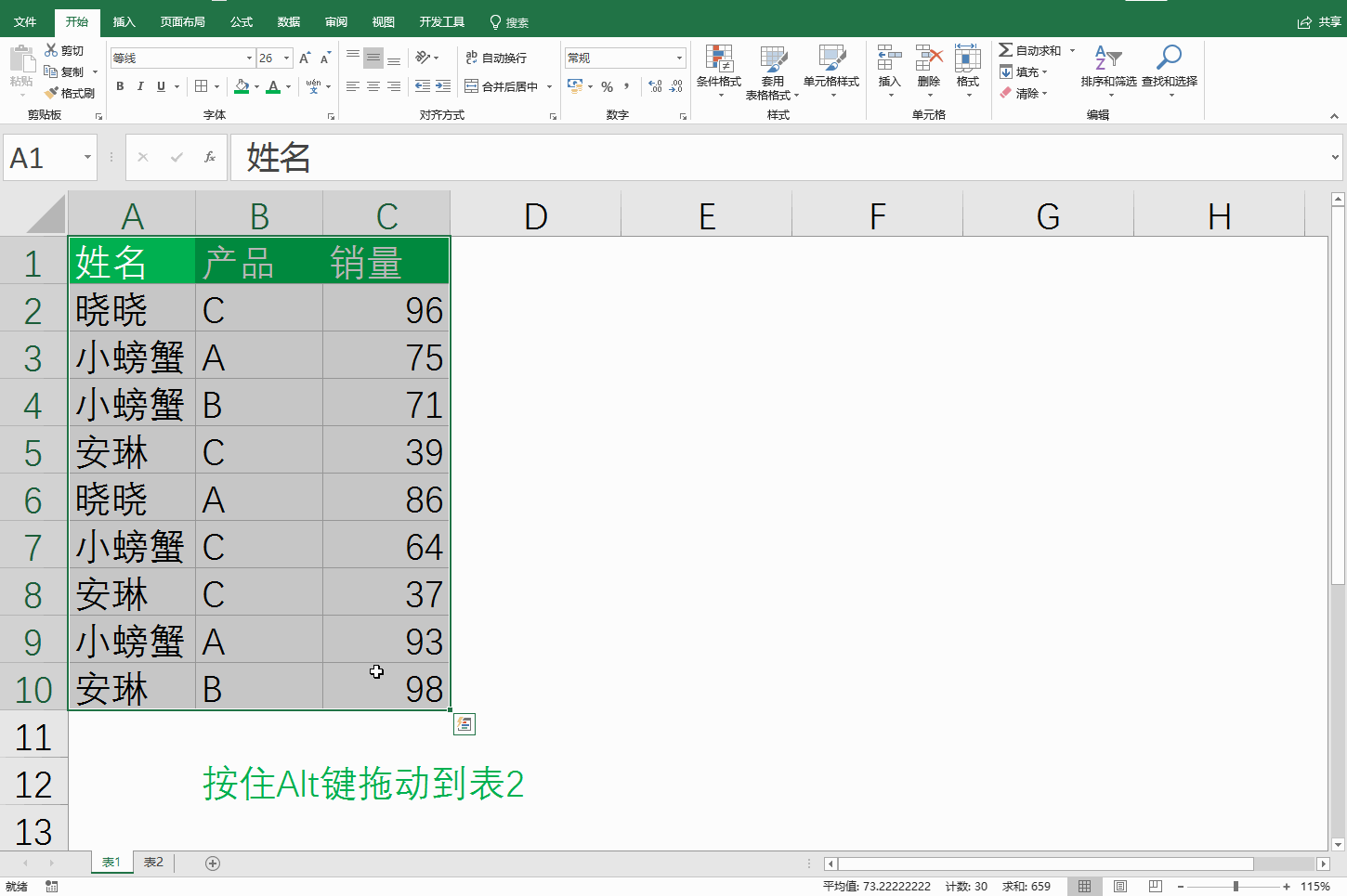The height and width of the screenshot is (896, 1347).
Task: Click the search (搜索) box in ribbon
Action: (x=509, y=22)
